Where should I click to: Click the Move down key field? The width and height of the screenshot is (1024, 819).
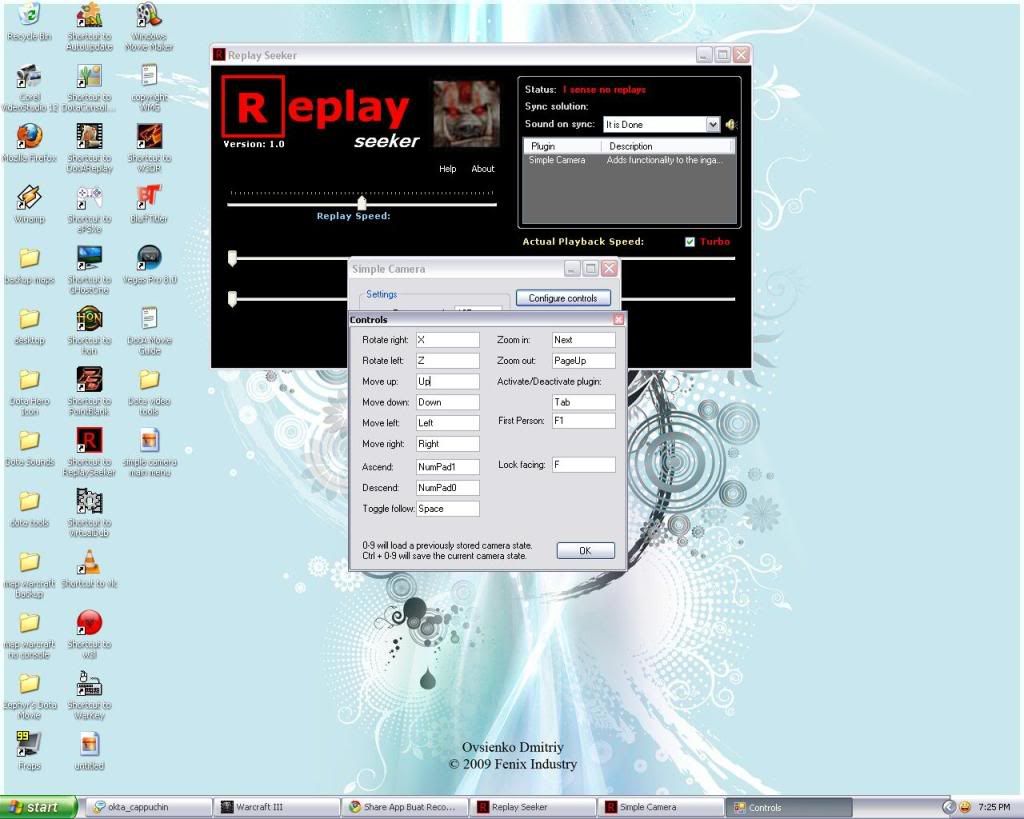pos(447,402)
